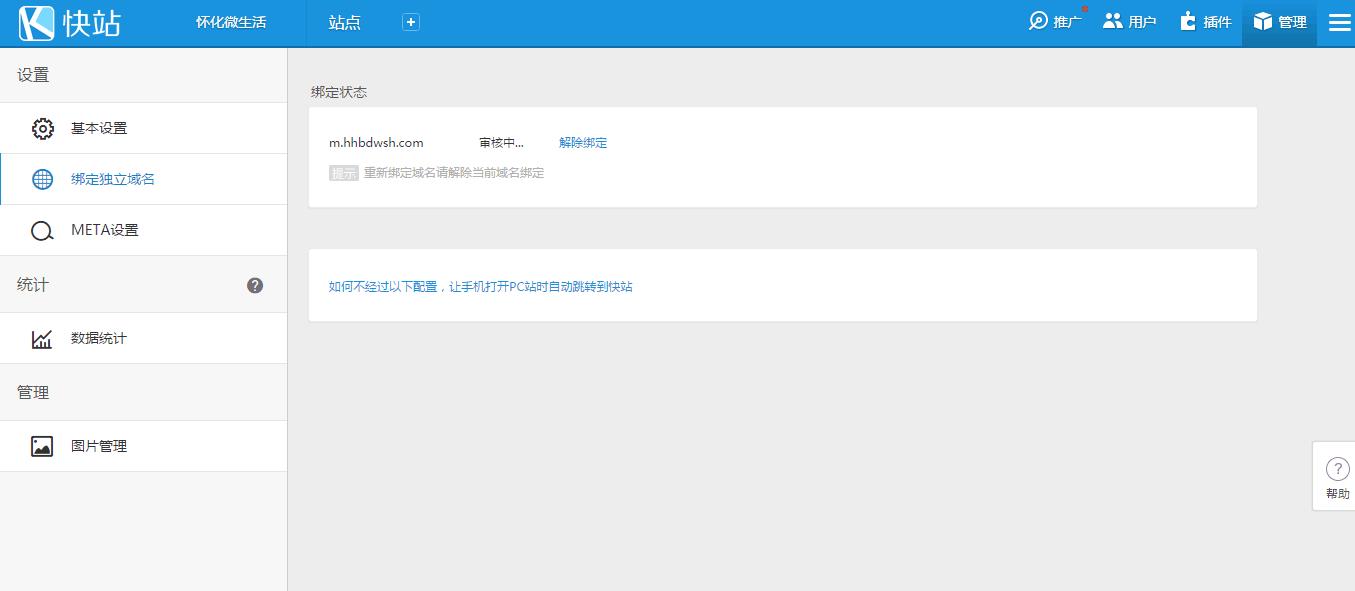Image resolution: width=1355 pixels, height=591 pixels.
Task: Click the magnifier icon for META设置
Action: tap(41, 230)
